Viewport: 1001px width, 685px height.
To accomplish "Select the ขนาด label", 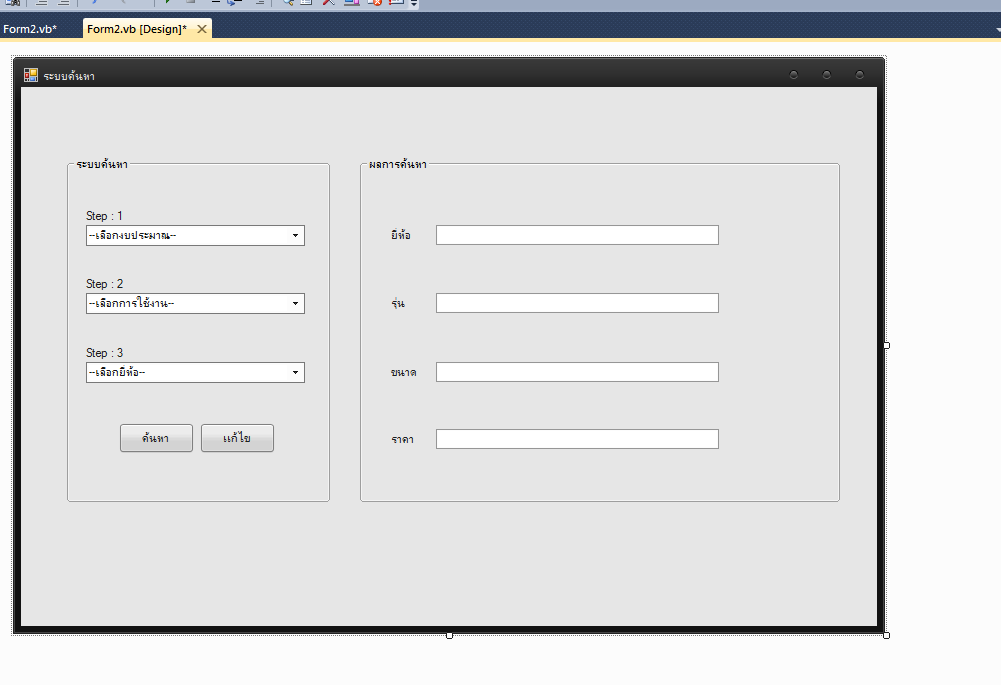I will coord(403,372).
